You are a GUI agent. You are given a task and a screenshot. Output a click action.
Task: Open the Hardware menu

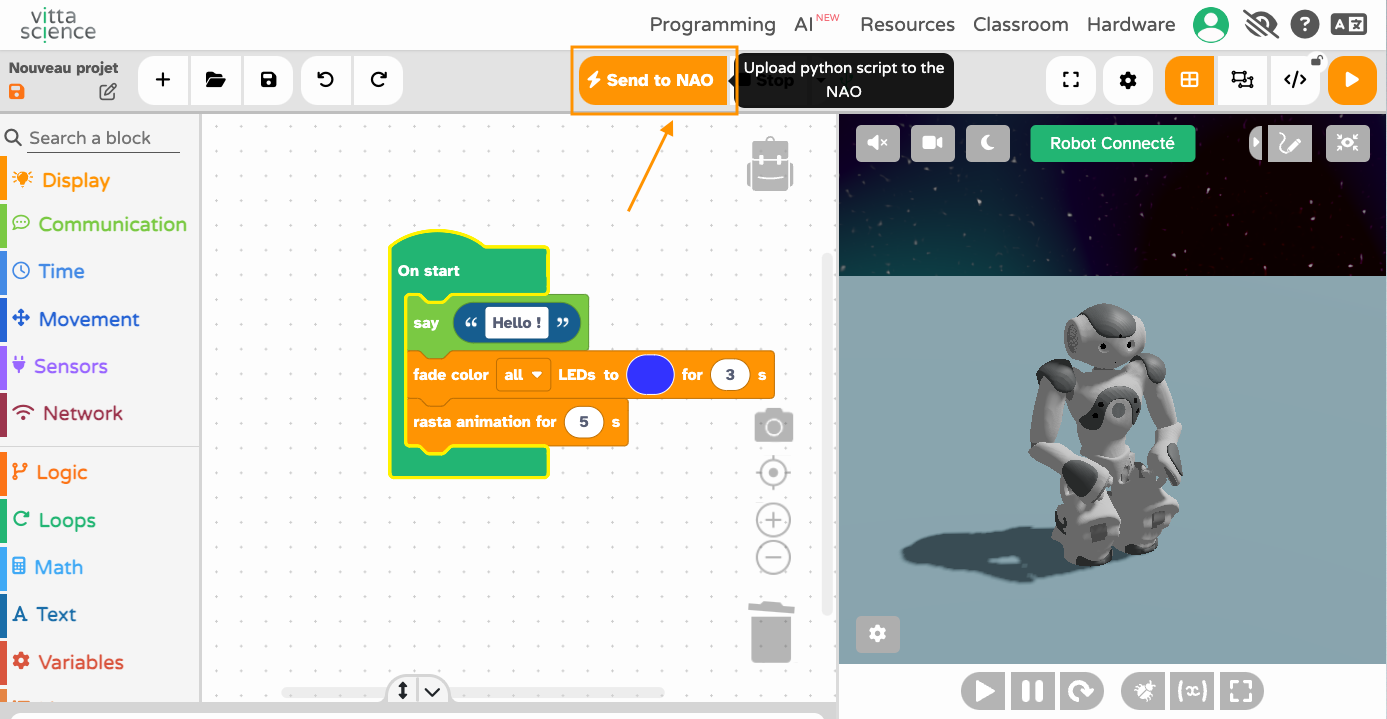(x=1131, y=24)
